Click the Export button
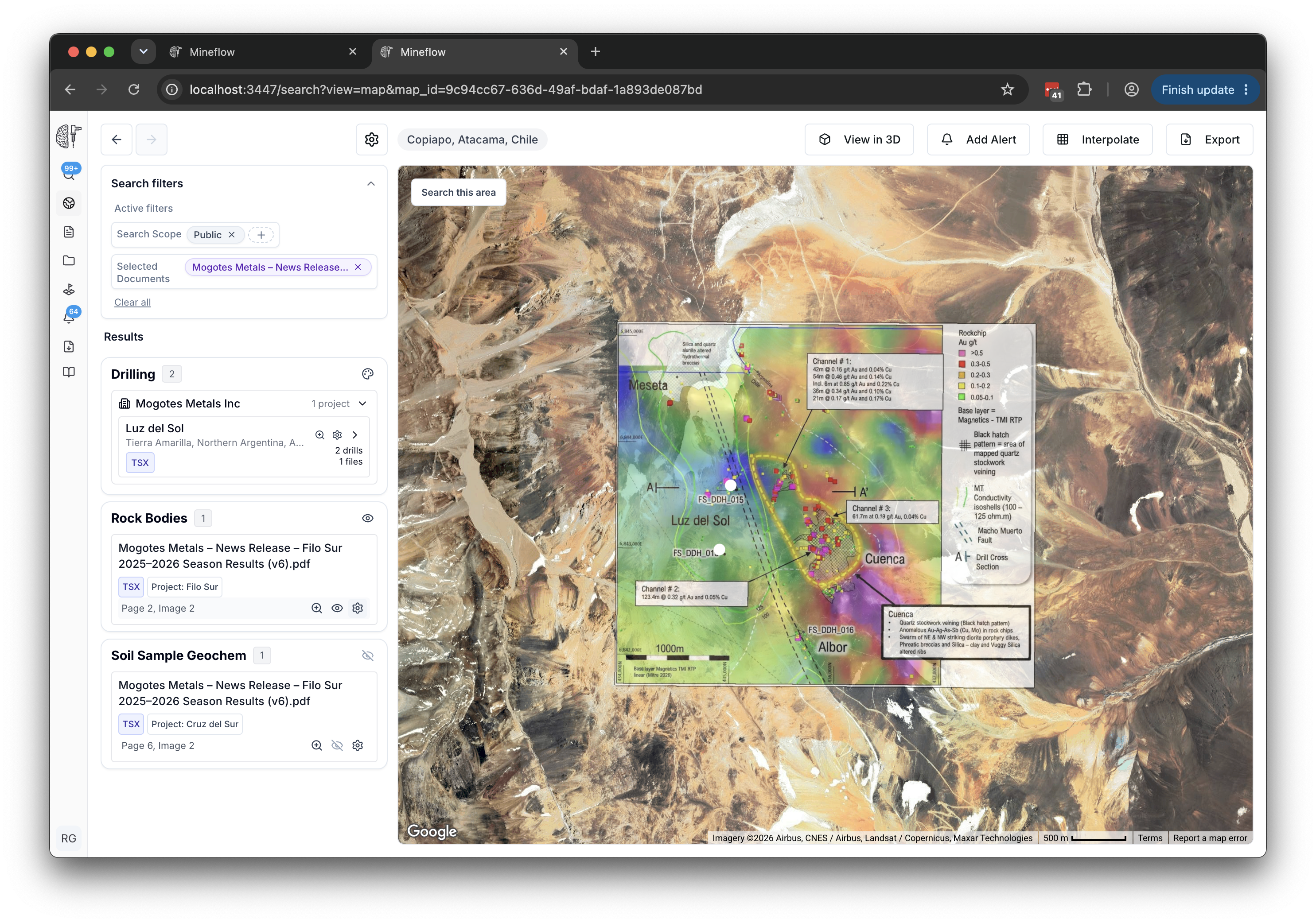The height and width of the screenshot is (923, 1316). tap(1209, 140)
